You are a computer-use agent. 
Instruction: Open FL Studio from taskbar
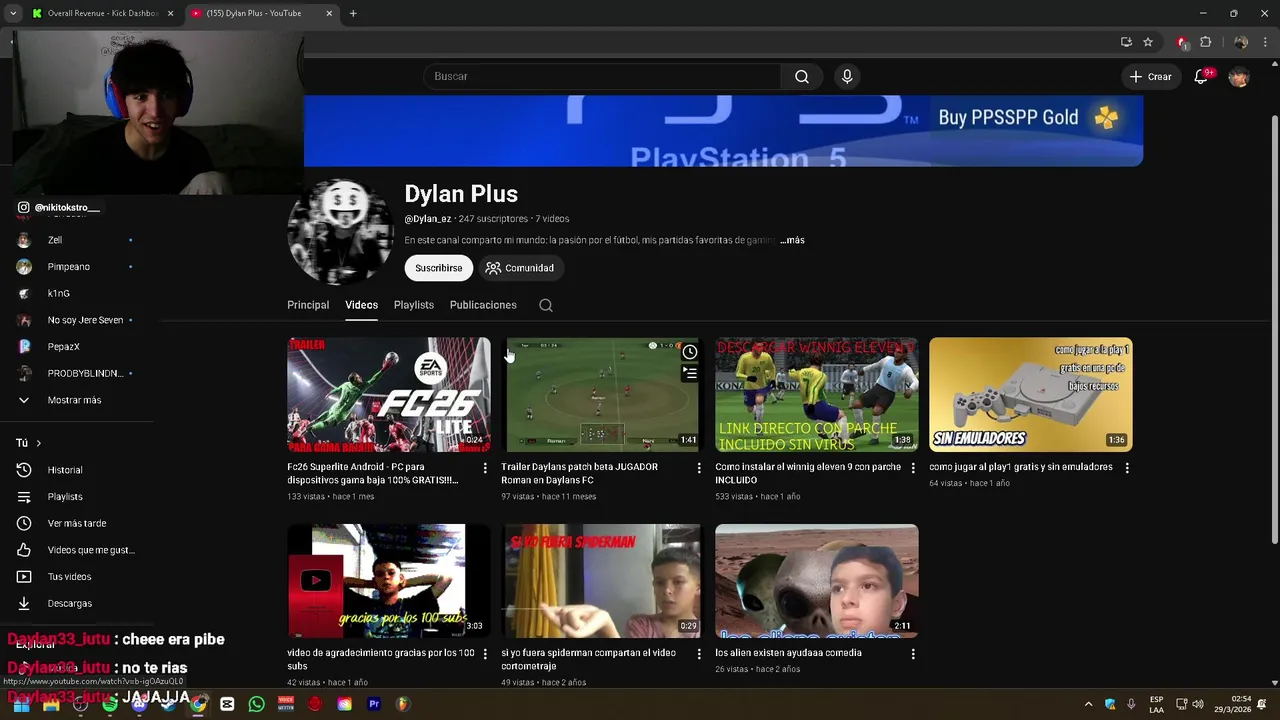403,704
